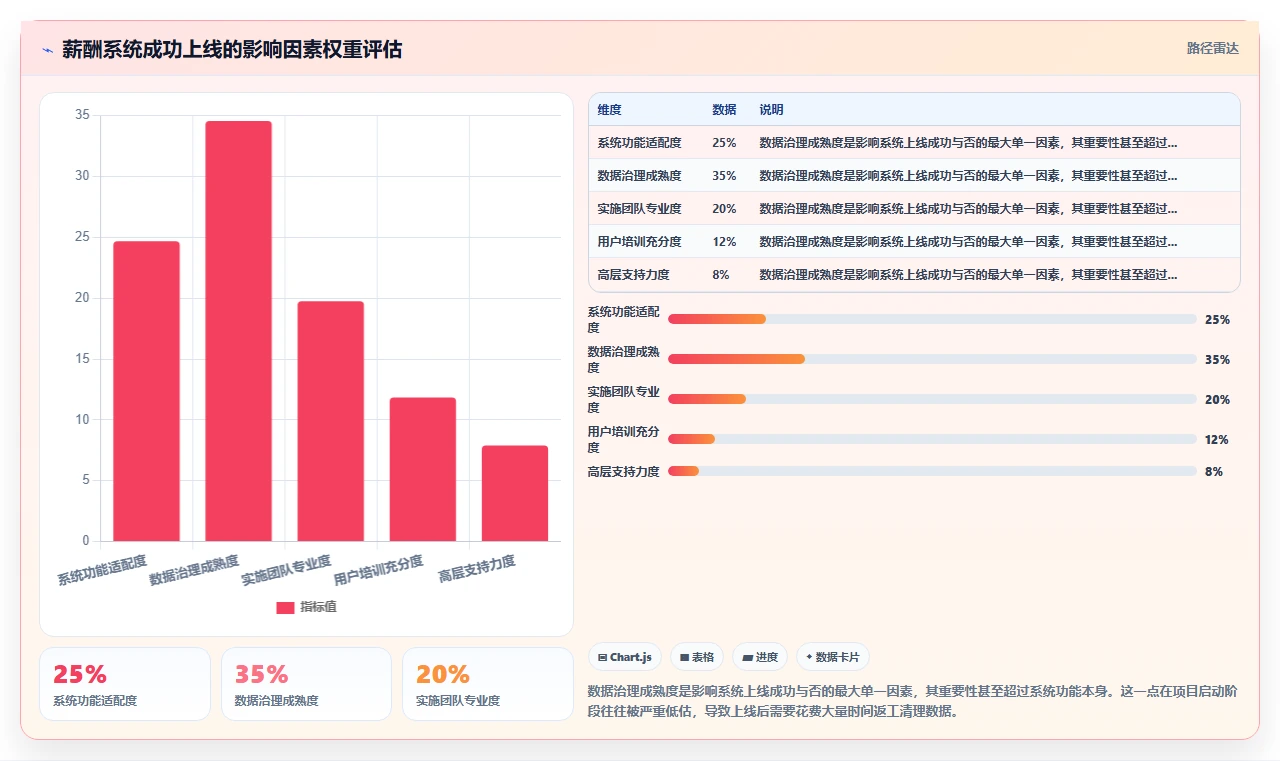The height and width of the screenshot is (761, 1280).
Task: Open the 35% 数据治理成熟度 data card
Action: [306, 684]
